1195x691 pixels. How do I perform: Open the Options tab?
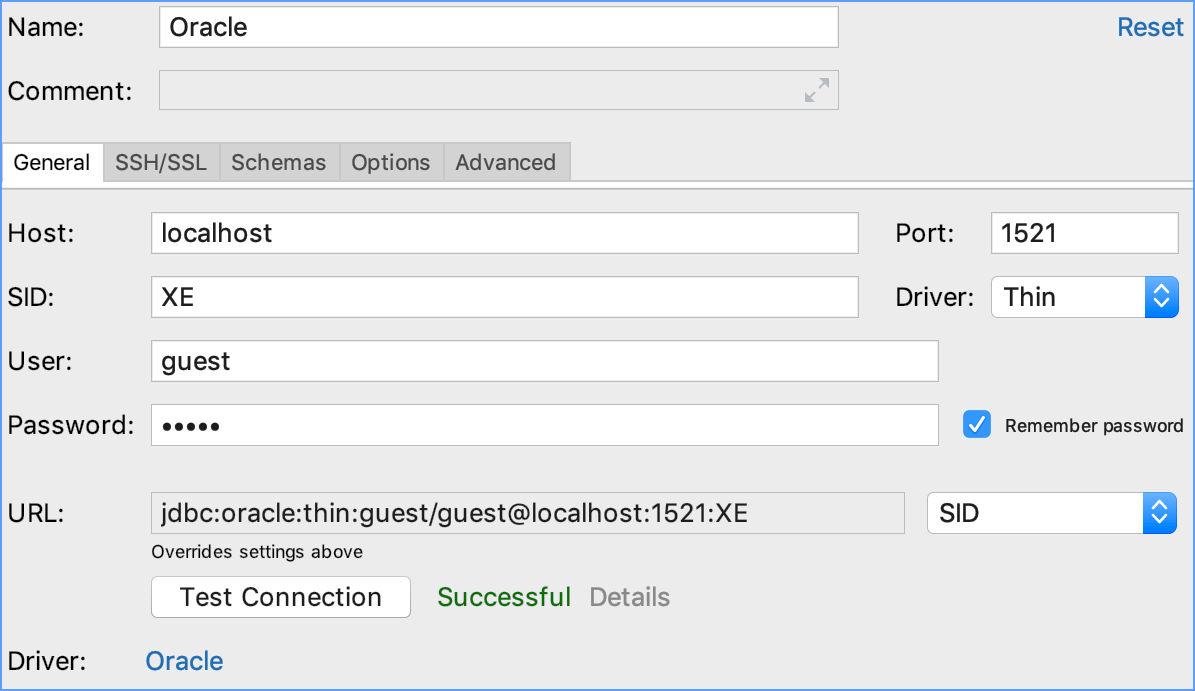tap(391, 162)
